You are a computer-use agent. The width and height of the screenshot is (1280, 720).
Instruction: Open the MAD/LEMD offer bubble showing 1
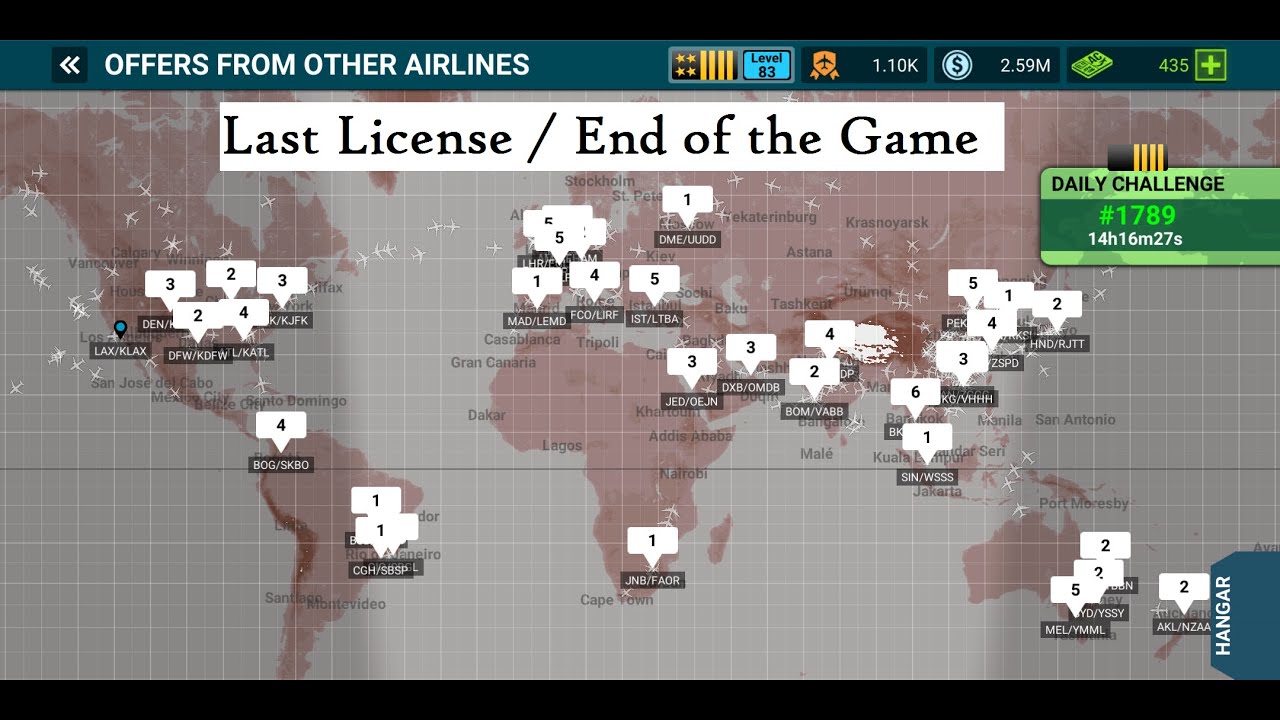click(537, 285)
